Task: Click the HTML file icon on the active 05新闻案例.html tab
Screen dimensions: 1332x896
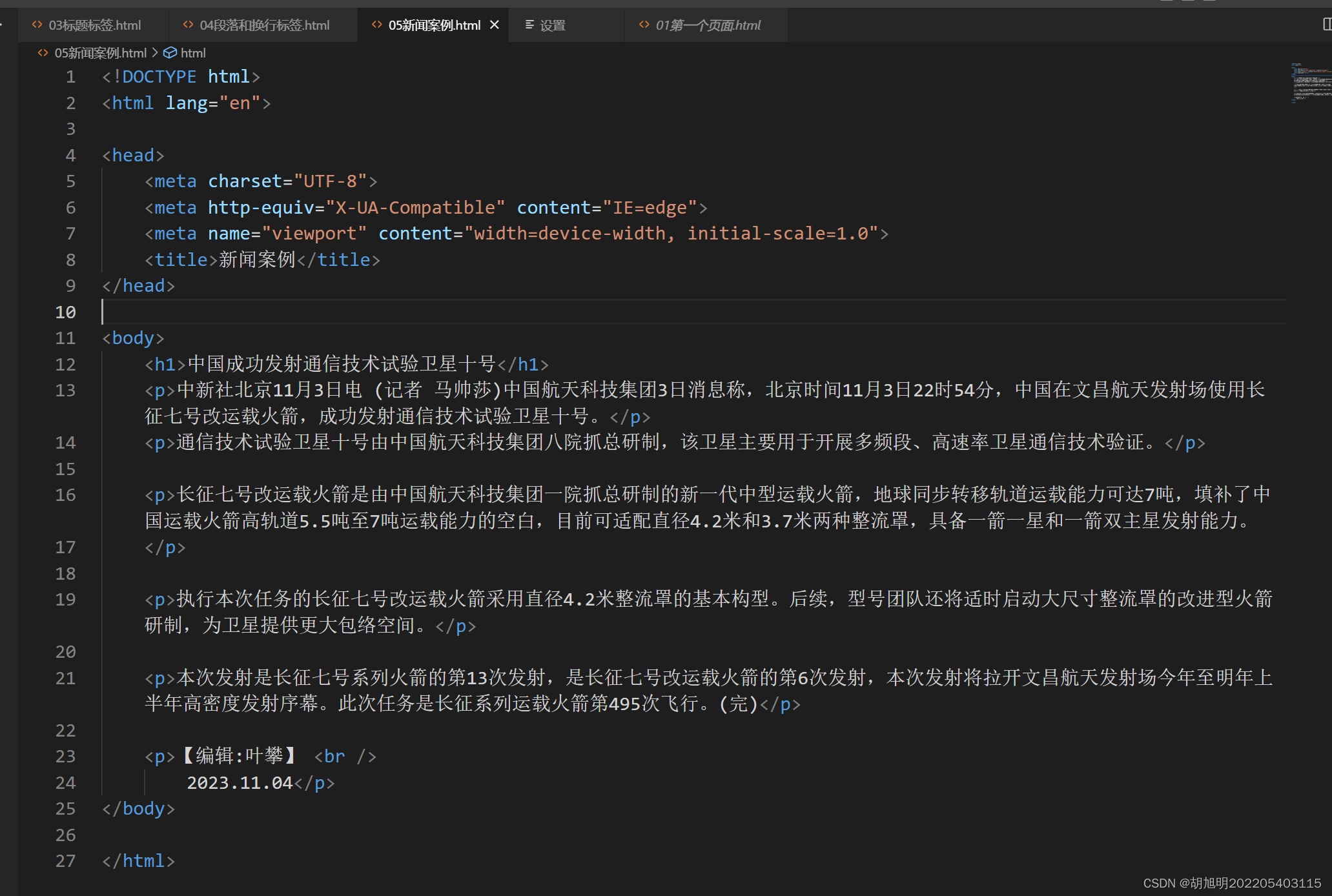Action: (x=376, y=25)
